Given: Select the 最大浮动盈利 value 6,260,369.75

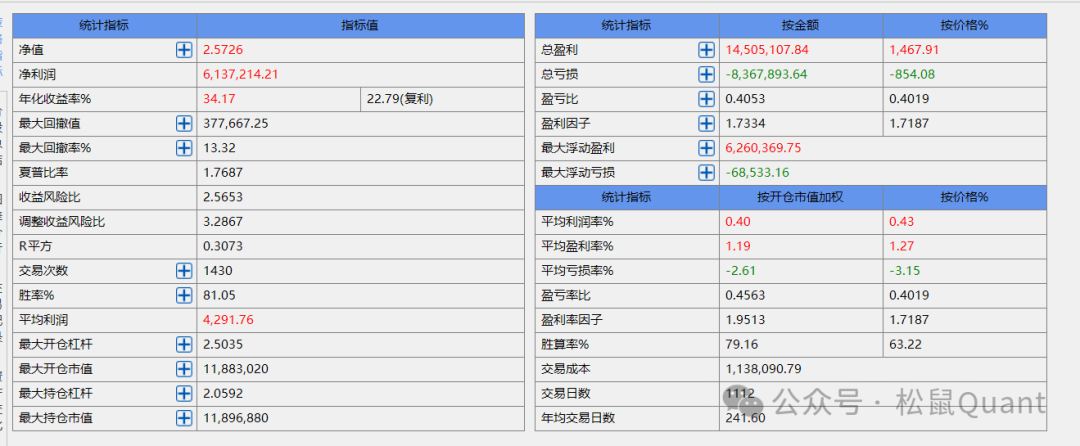Looking at the screenshot, I should click(x=762, y=148).
